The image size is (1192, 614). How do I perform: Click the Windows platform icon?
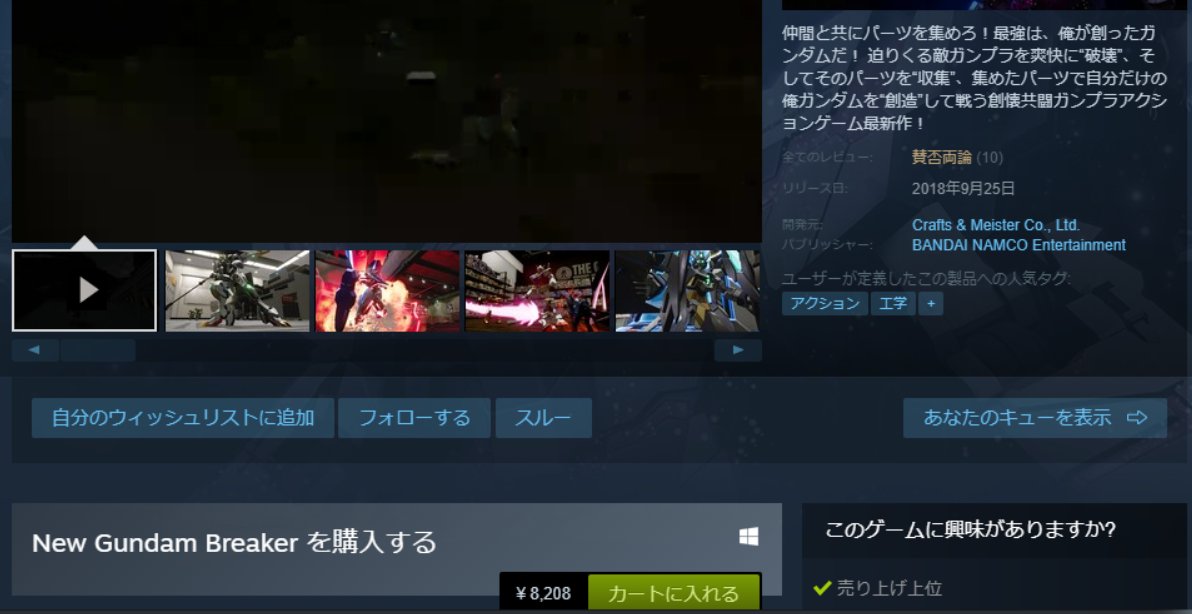[x=749, y=537]
